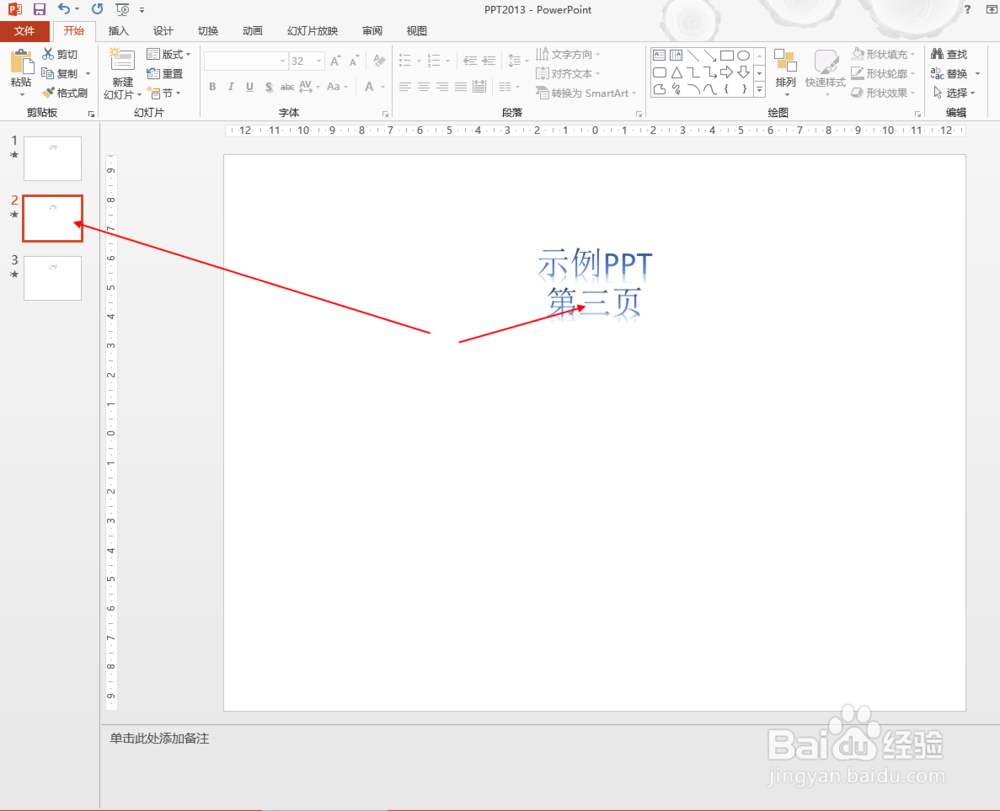Switch to the Transitions (切换) tab
Screen dimensions: 1000x811
[x=208, y=31]
